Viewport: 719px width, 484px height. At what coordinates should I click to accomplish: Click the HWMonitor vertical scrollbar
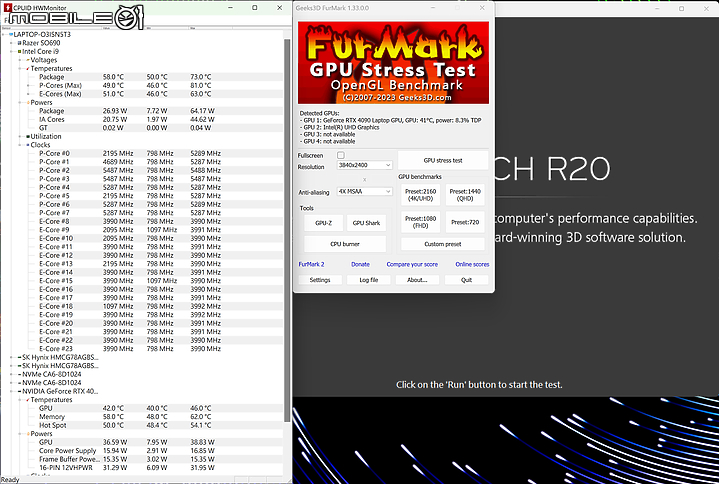coord(288,229)
